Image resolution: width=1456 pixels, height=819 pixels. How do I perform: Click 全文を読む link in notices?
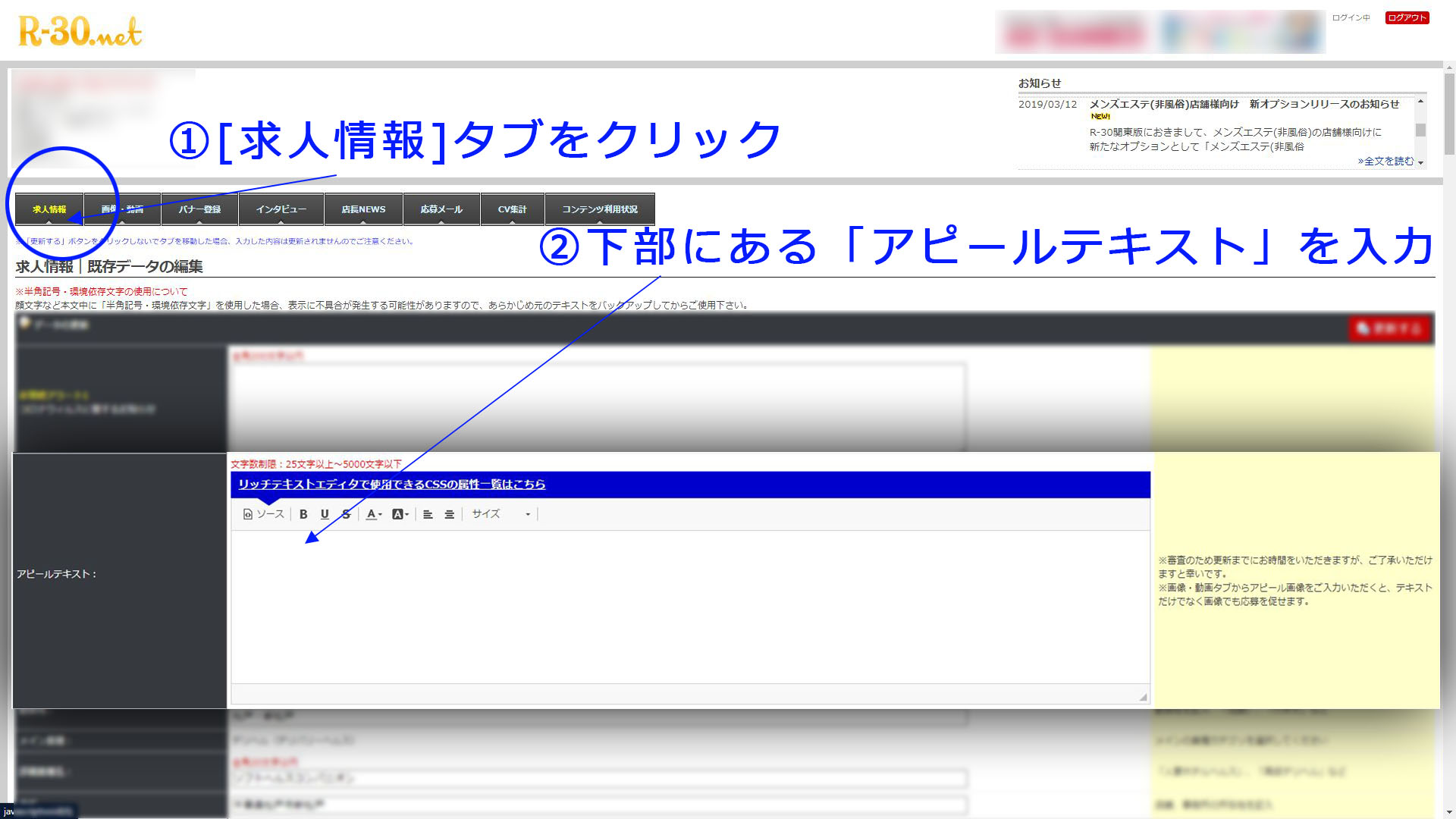pos(1385,161)
